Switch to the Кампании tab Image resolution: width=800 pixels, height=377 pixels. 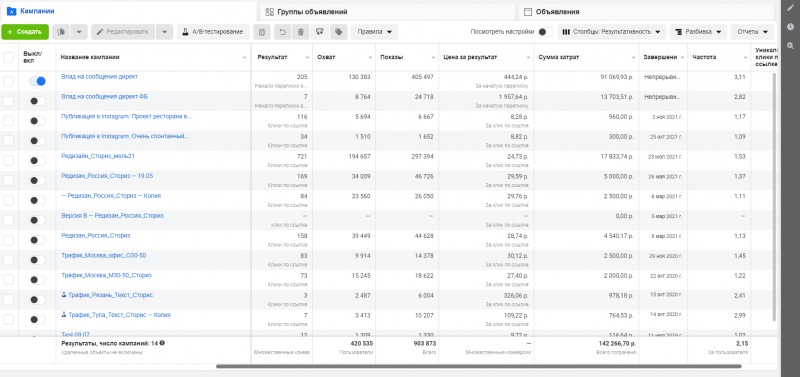point(128,11)
